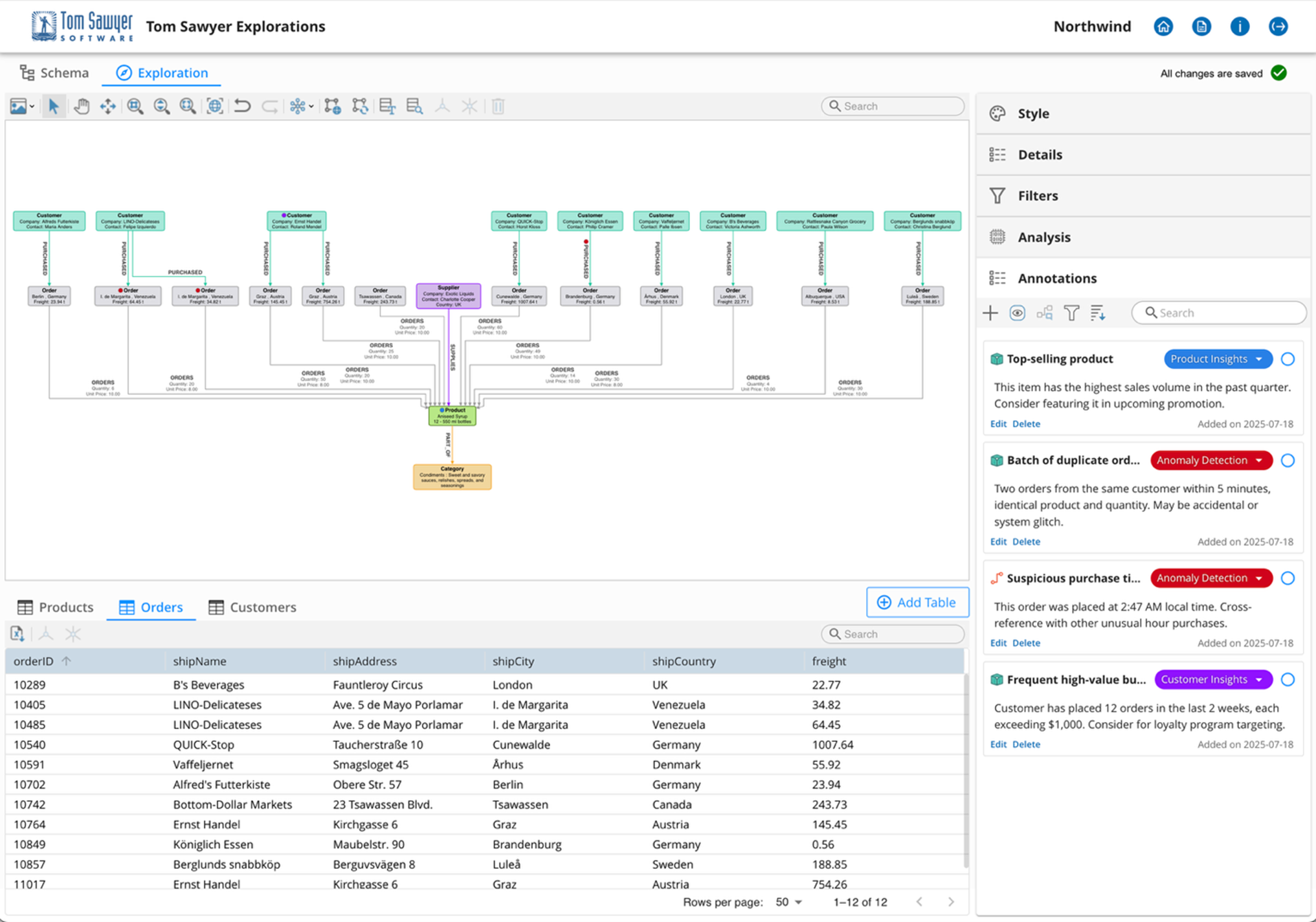Click the table text tool icon
This screenshot has width=1316, height=922.
[387, 106]
